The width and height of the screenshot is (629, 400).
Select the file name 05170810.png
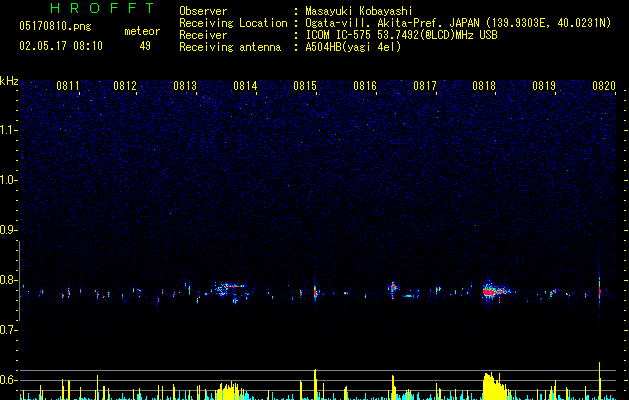(55, 26)
